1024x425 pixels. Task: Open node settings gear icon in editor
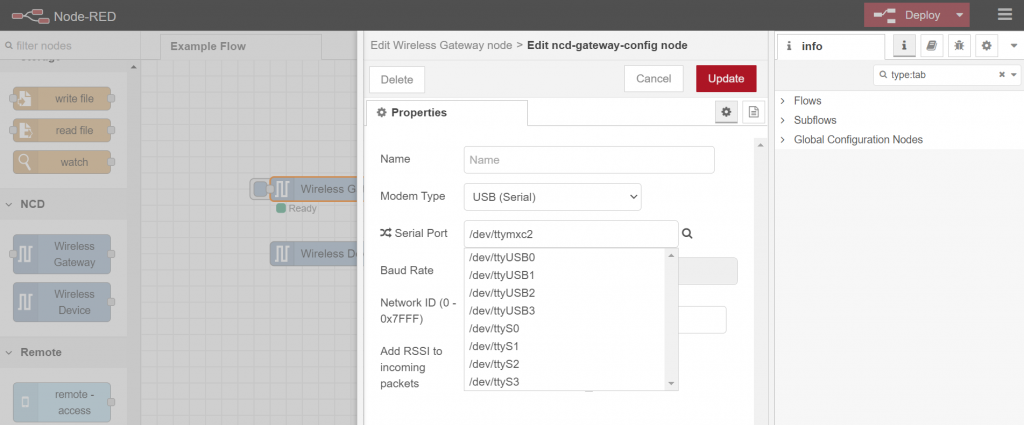click(x=726, y=112)
